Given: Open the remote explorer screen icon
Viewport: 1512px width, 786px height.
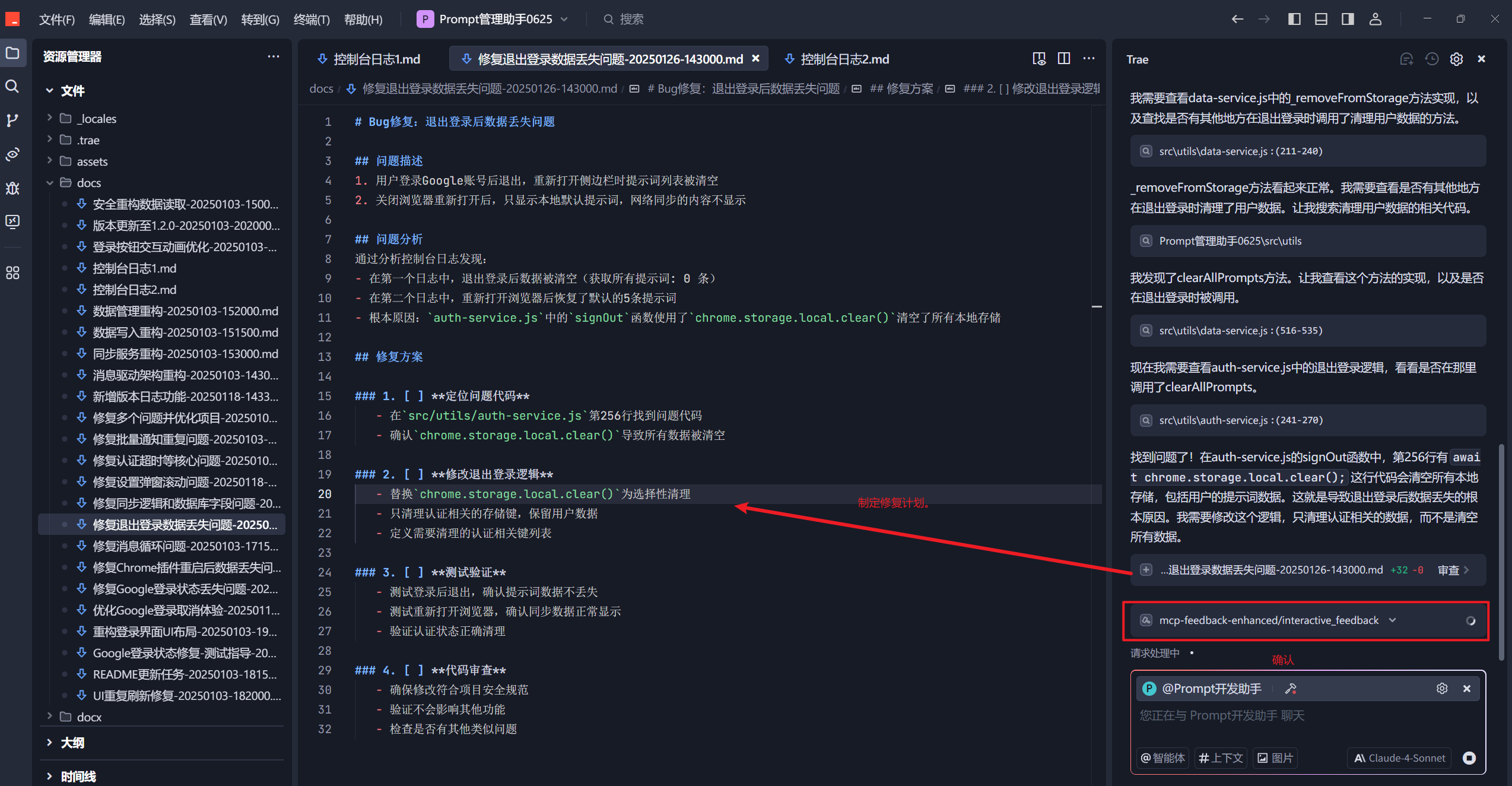Looking at the screenshot, I should (x=12, y=221).
